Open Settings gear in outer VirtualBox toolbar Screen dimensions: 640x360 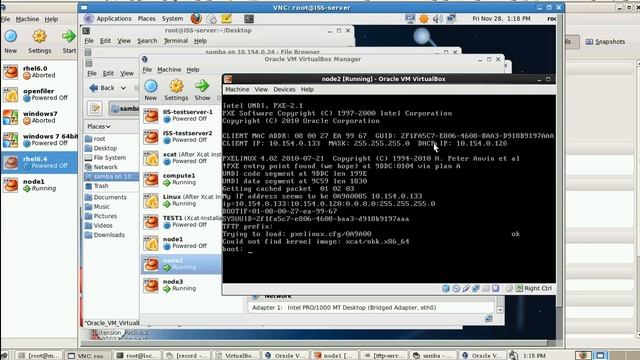click(x=39, y=37)
